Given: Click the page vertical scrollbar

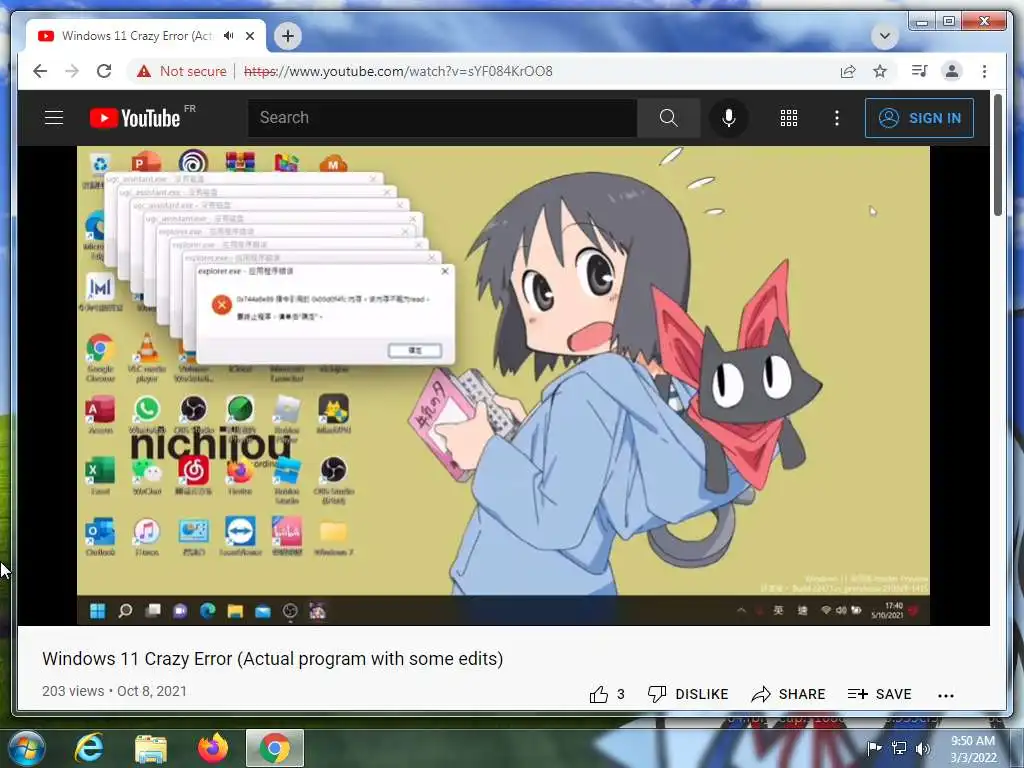Looking at the screenshot, I should (x=998, y=155).
